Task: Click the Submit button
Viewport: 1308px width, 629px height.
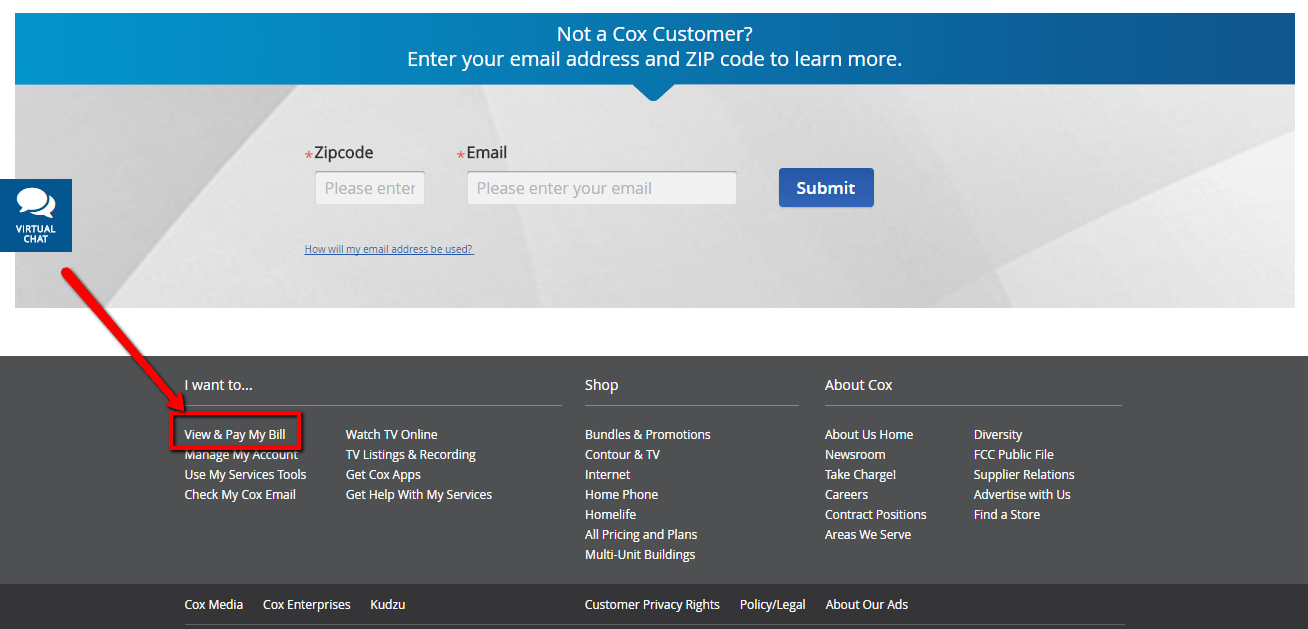Action: coord(825,187)
